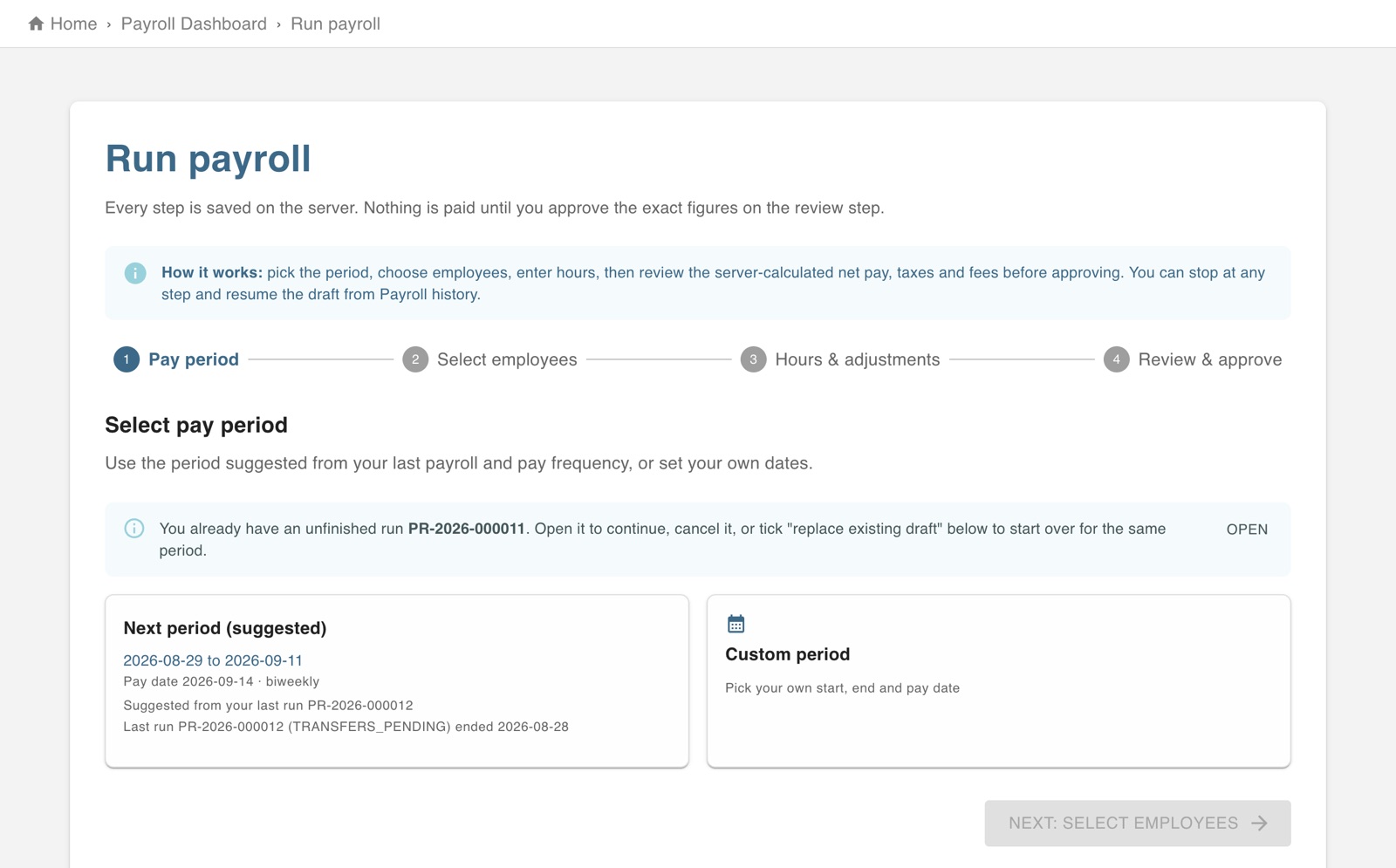Open the unfinished run PR-2026-000011
The width and height of the screenshot is (1396, 868).
pyautogui.click(x=1247, y=530)
